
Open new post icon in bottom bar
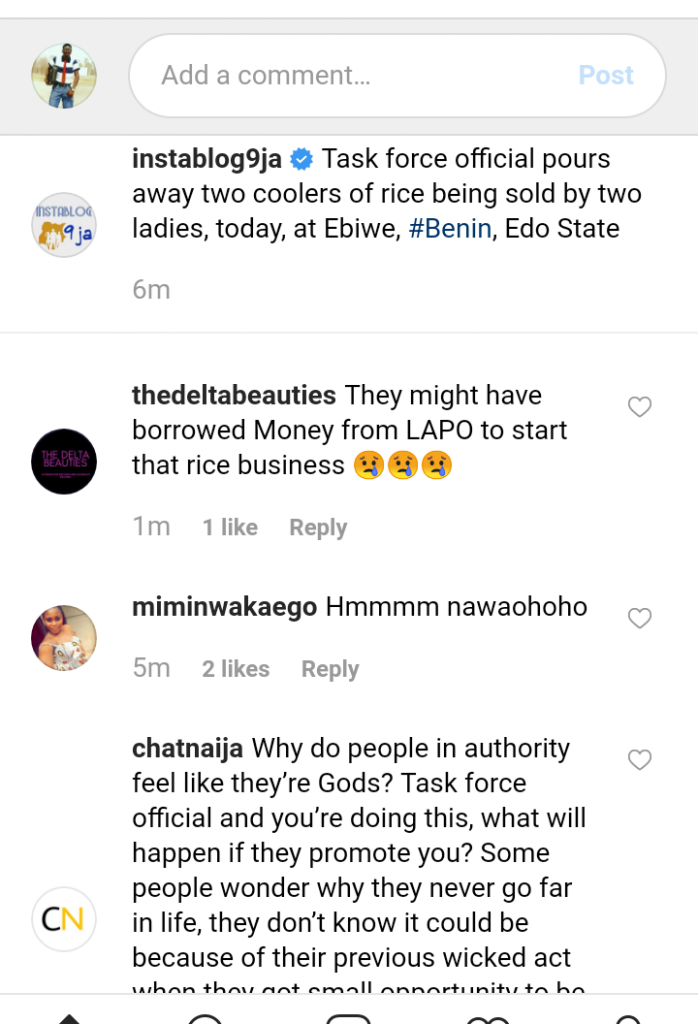coord(349,1018)
